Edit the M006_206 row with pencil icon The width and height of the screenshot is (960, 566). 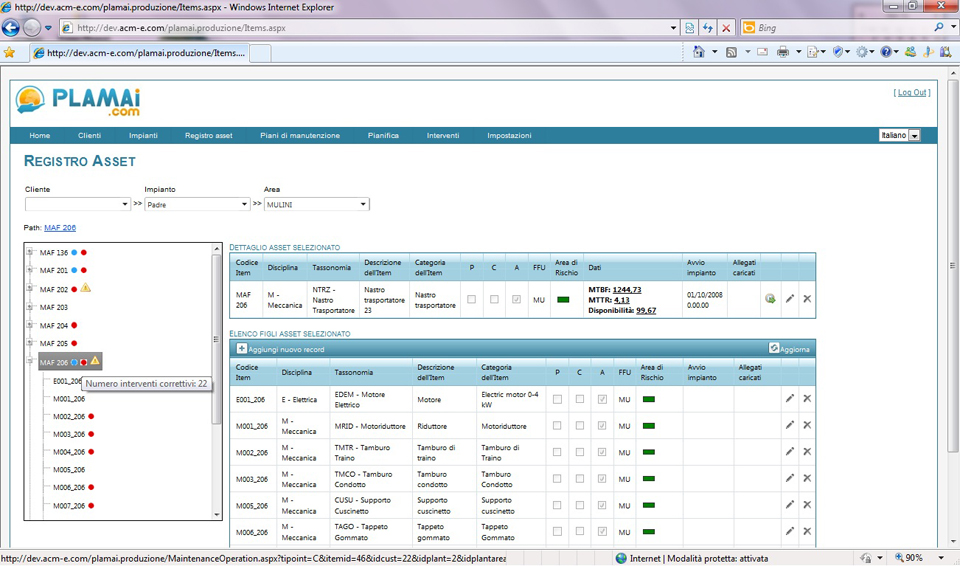(790, 531)
